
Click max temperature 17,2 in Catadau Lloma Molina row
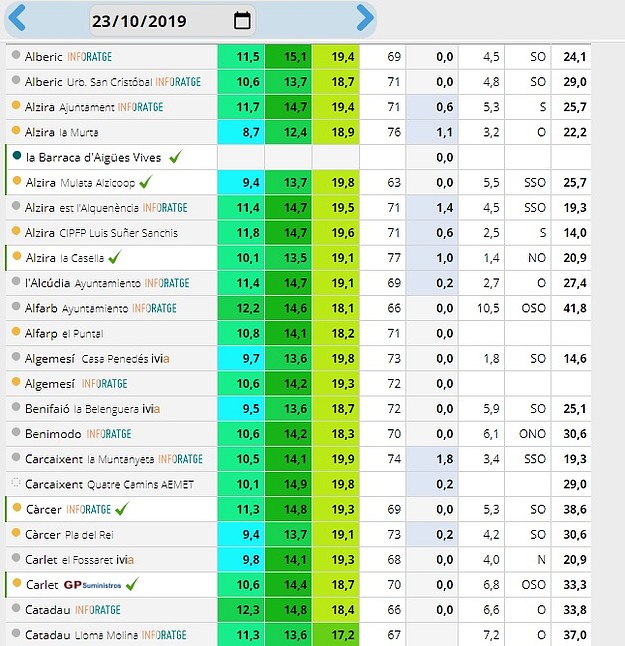click(x=336, y=634)
